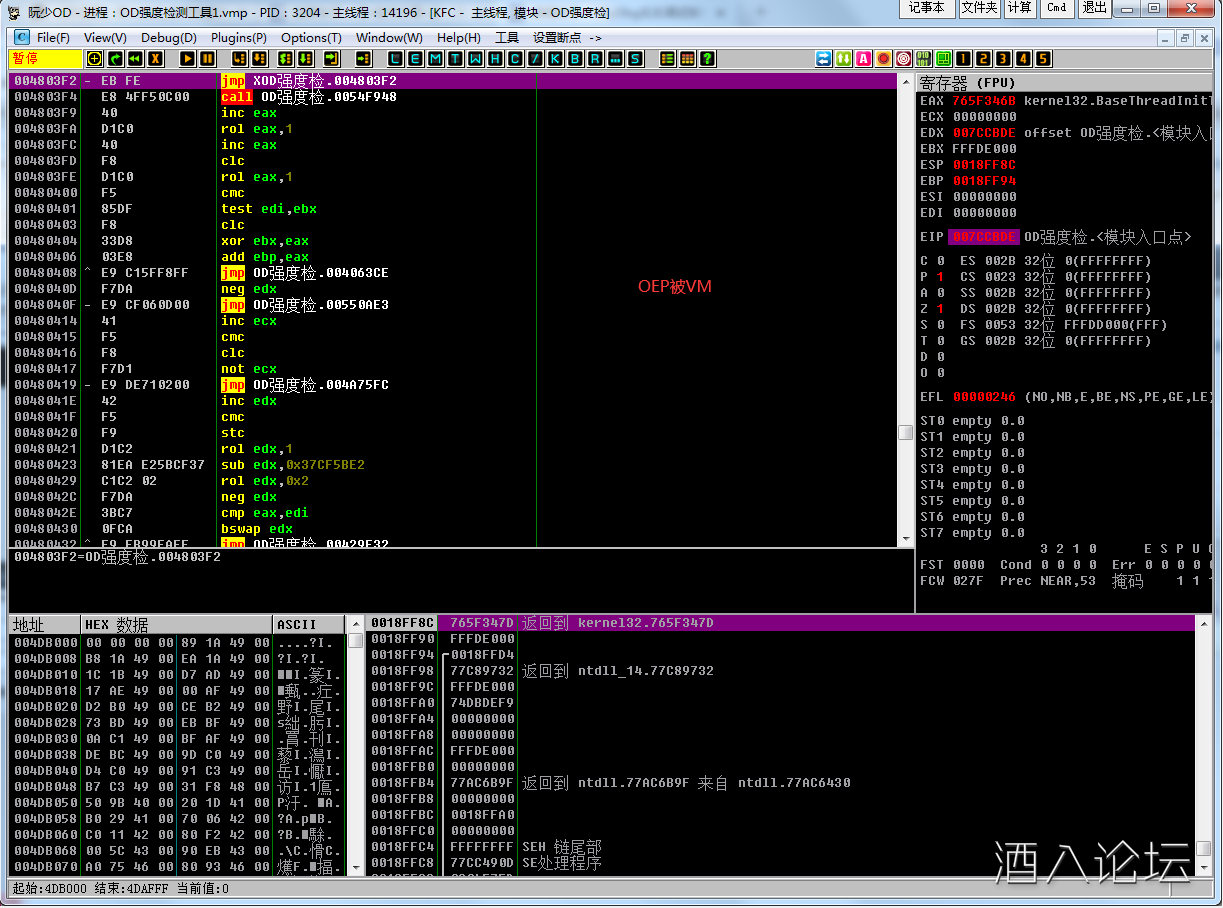Click the disassembly pane vertical scrollbar thumb
Viewport: 1223px width, 908px height.
pyautogui.click(x=905, y=433)
